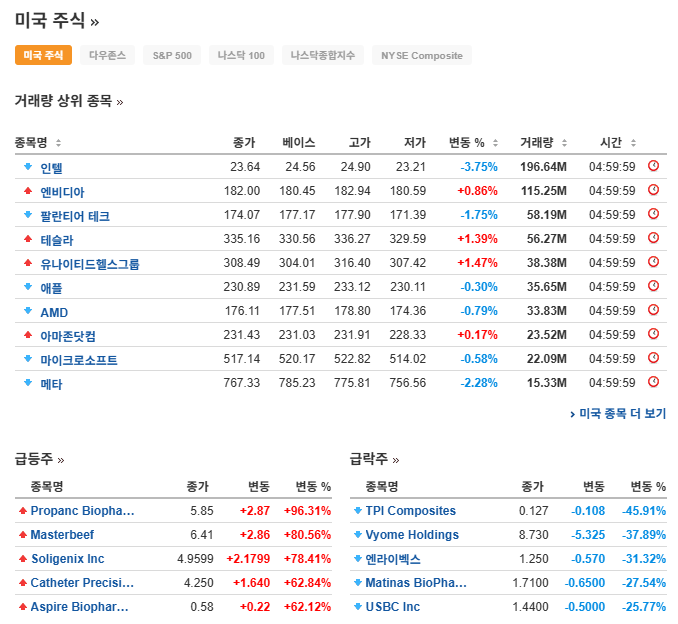Open the Vyome Holdings loser link
678x624 pixels.
tap(412, 535)
